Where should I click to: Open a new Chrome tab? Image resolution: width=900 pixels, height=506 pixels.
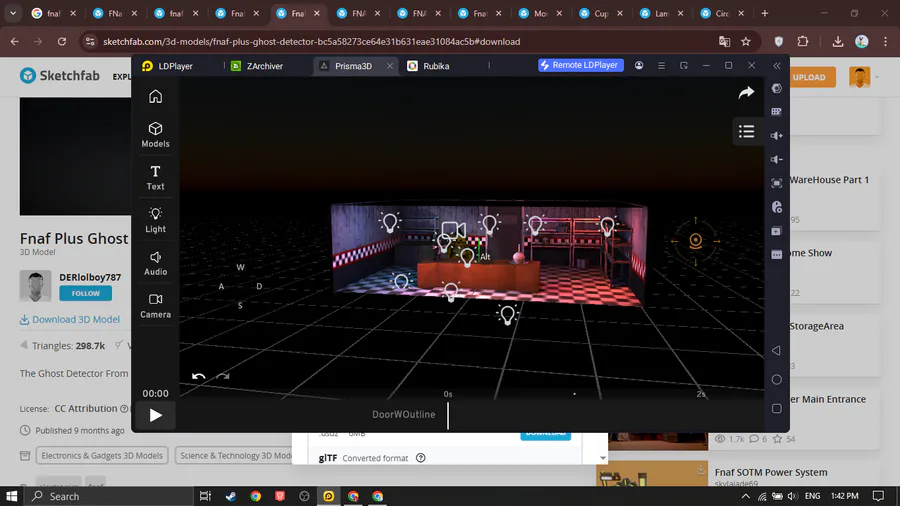point(765,13)
